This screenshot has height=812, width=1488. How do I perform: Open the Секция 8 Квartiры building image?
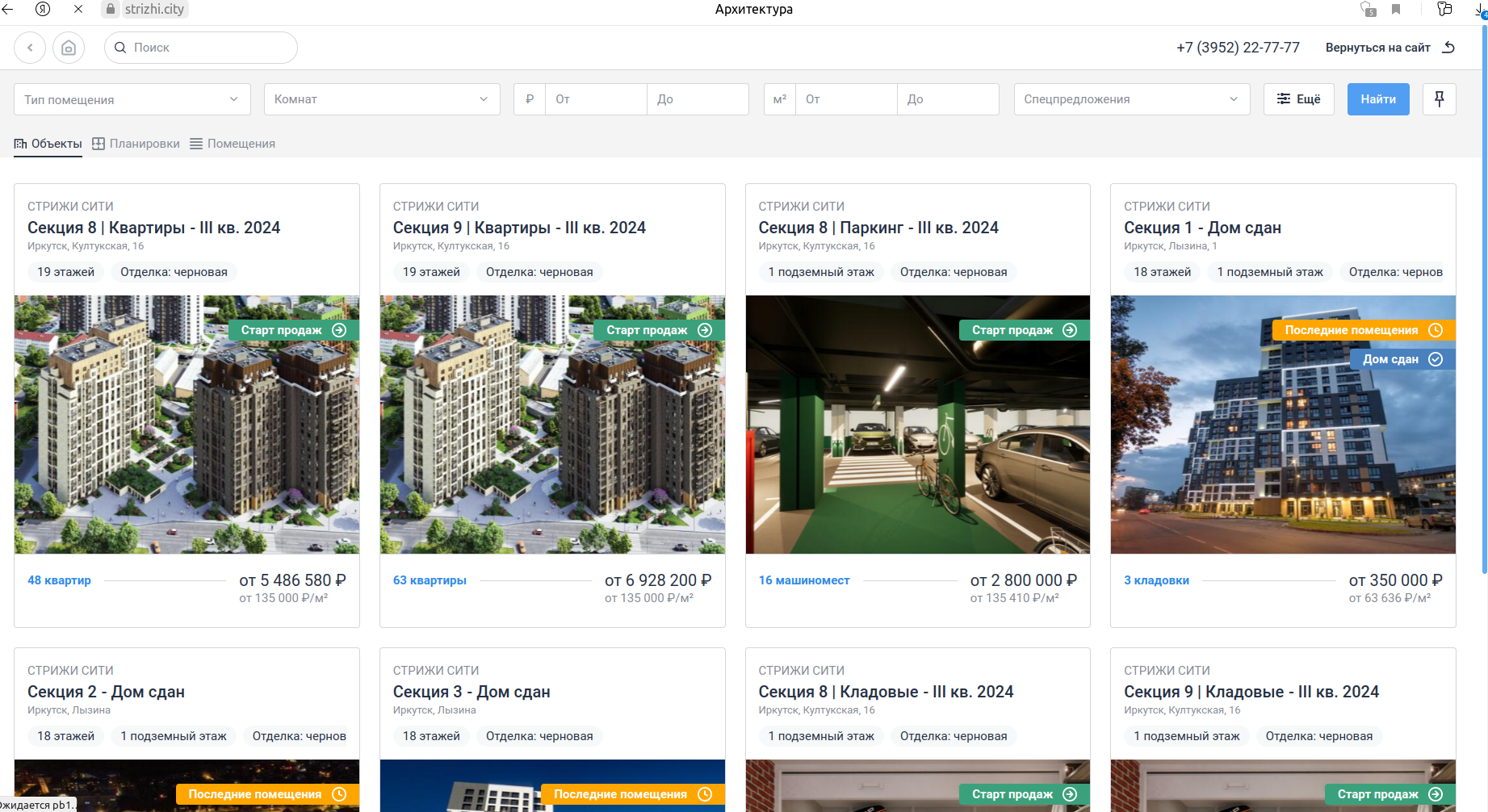187,425
